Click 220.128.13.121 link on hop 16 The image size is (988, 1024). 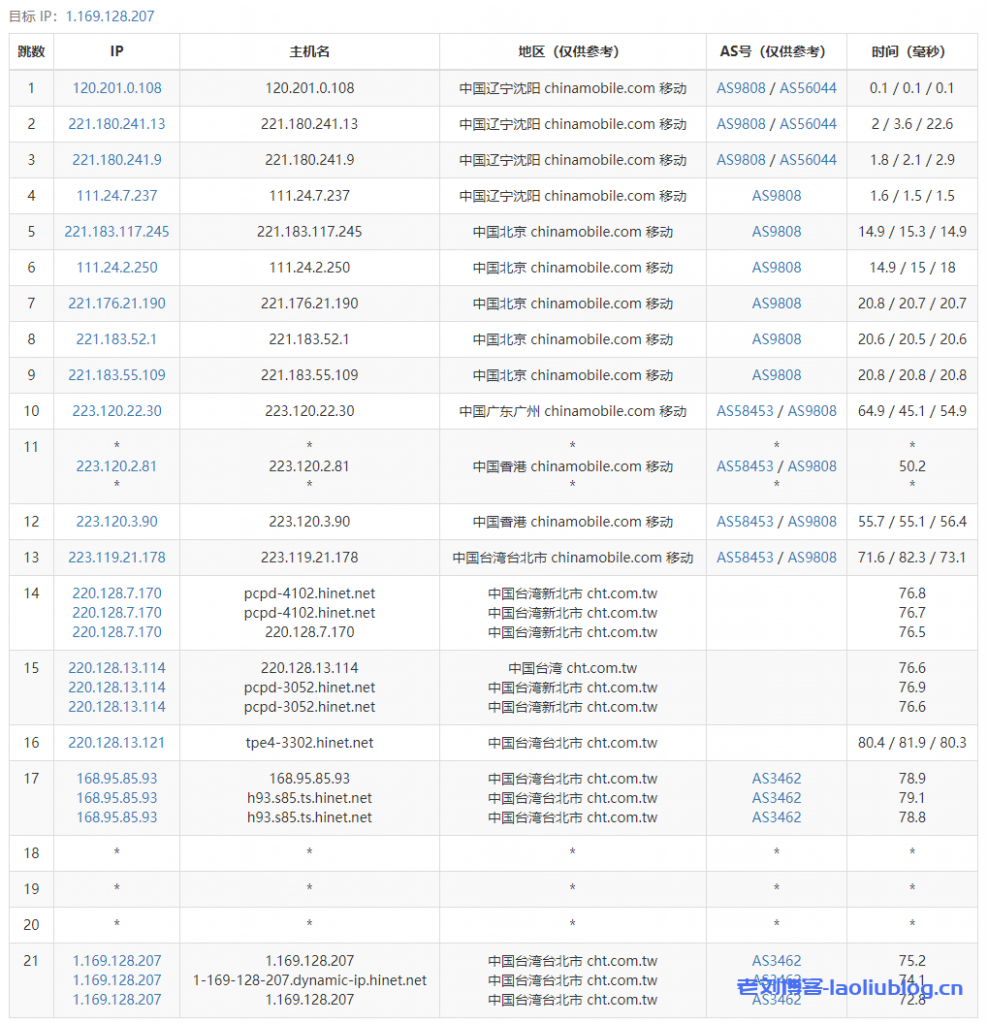click(115, 743)
